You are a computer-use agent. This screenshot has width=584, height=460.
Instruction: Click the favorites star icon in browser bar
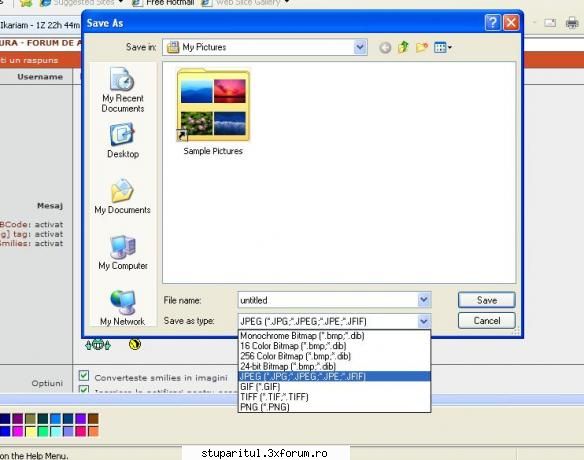pyautogui.click(x=26, y=3)
